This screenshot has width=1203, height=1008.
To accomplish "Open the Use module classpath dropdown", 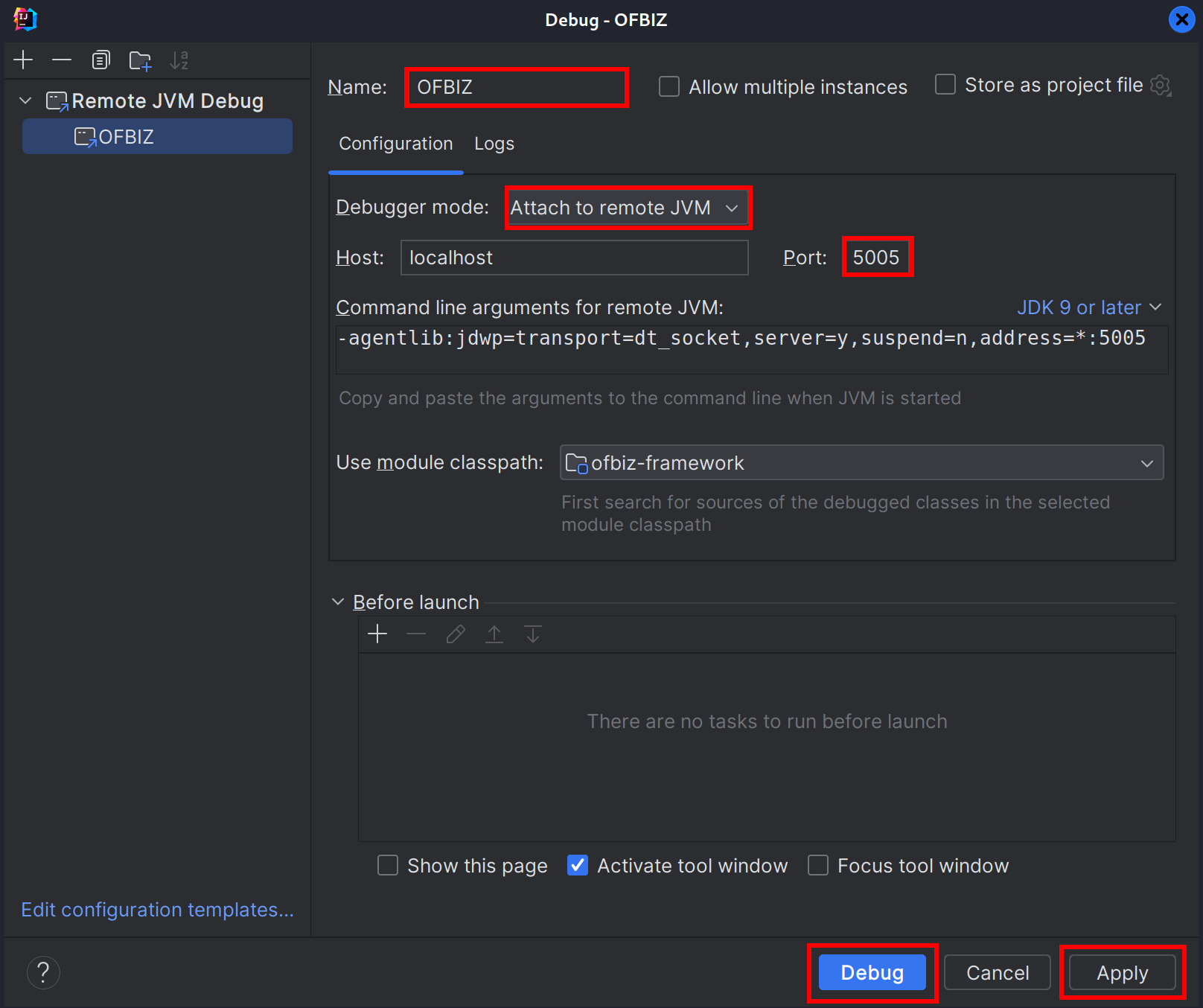I will pyautogui.click(x=861, y=463).
